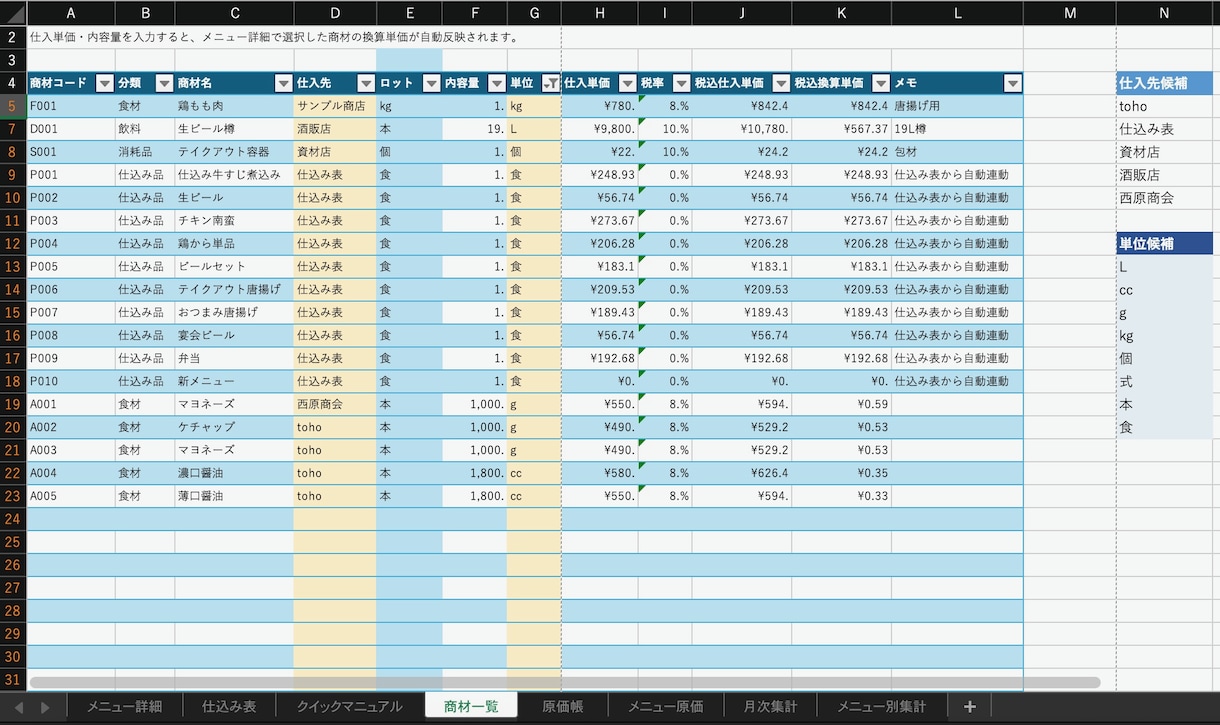Click the 単位候補 list header cell
The width and height of the screenshot is (1220, 725).
(x=1164, y=244)
